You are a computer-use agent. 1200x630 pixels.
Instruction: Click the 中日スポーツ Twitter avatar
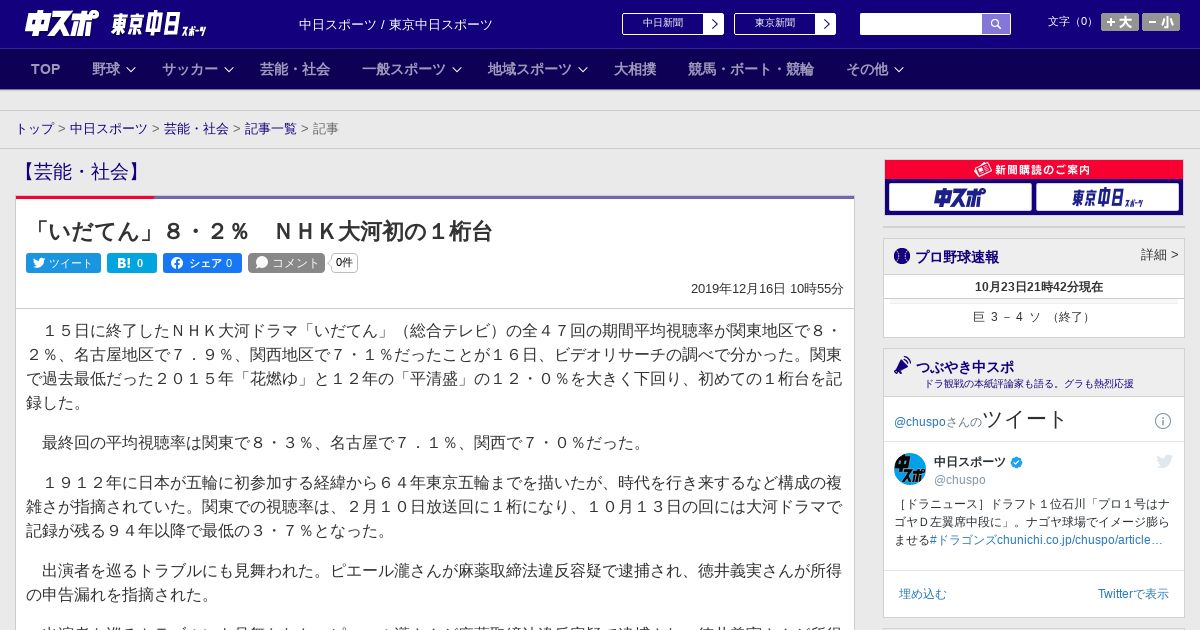910,469
